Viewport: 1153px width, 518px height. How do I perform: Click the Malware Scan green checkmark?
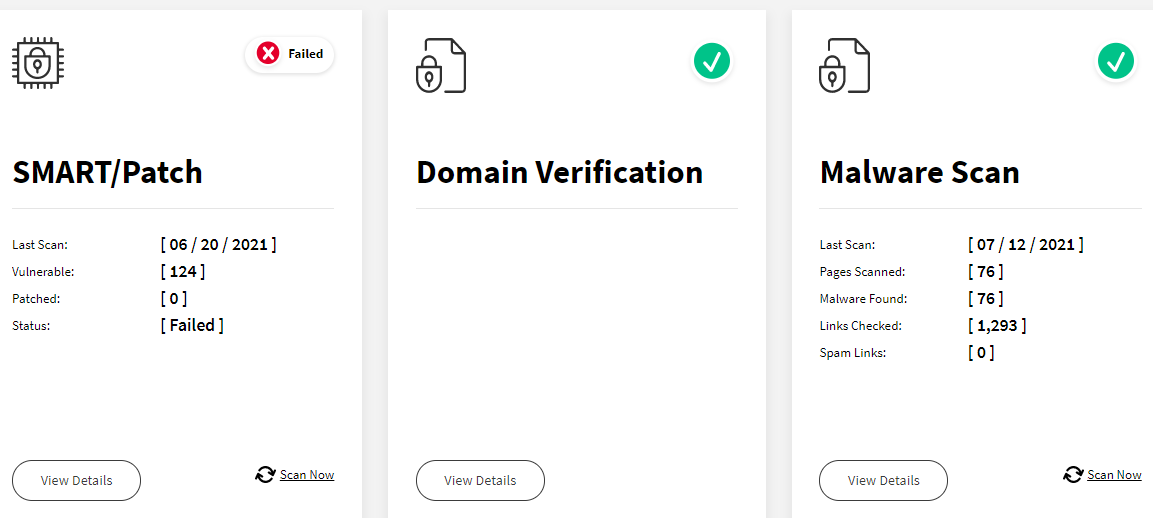[1115, 61]
